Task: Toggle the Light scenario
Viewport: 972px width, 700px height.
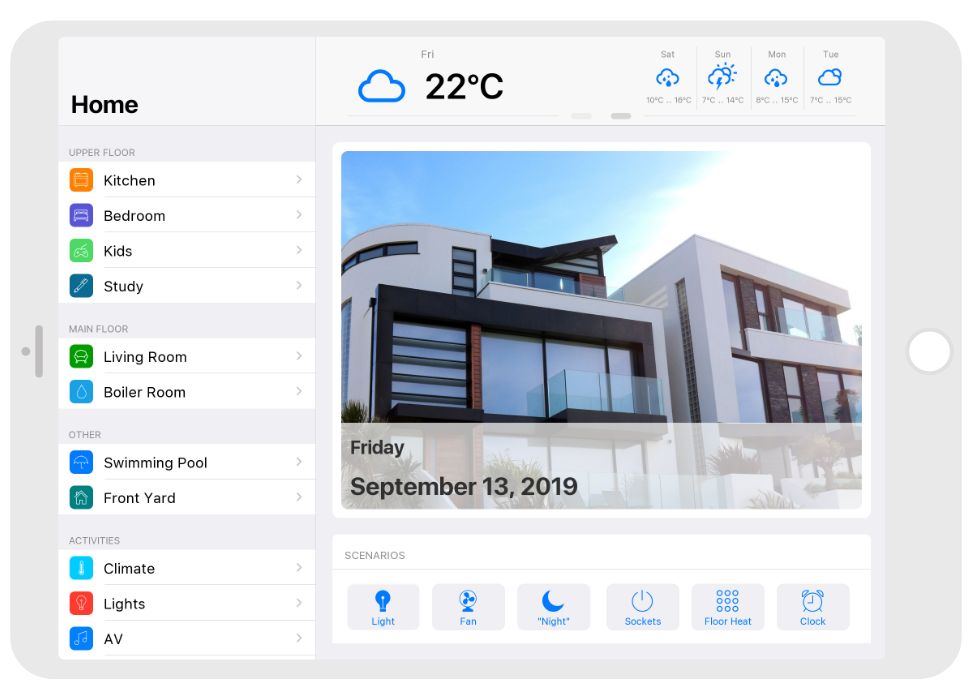Action: pyautogui.click(x=383, y=607)
